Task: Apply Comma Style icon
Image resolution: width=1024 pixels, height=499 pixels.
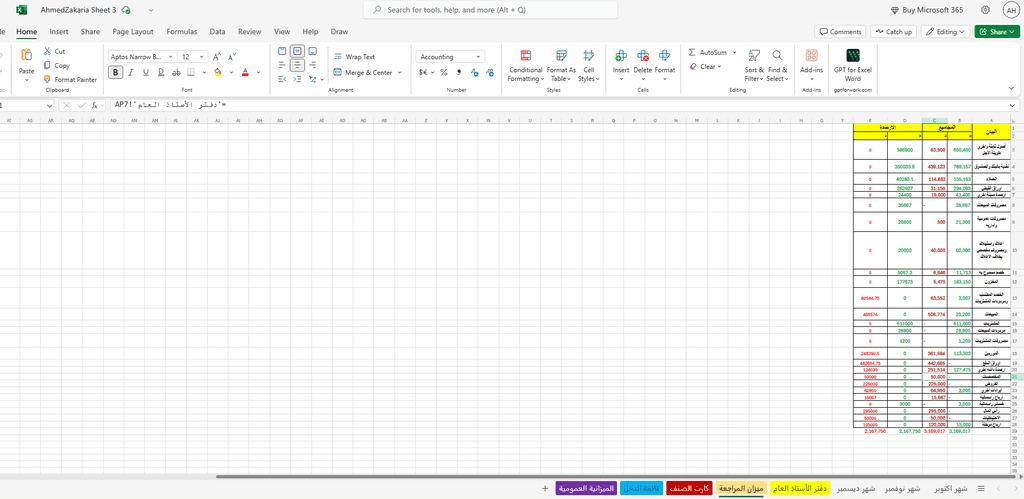Action: [x=458, y=72]
